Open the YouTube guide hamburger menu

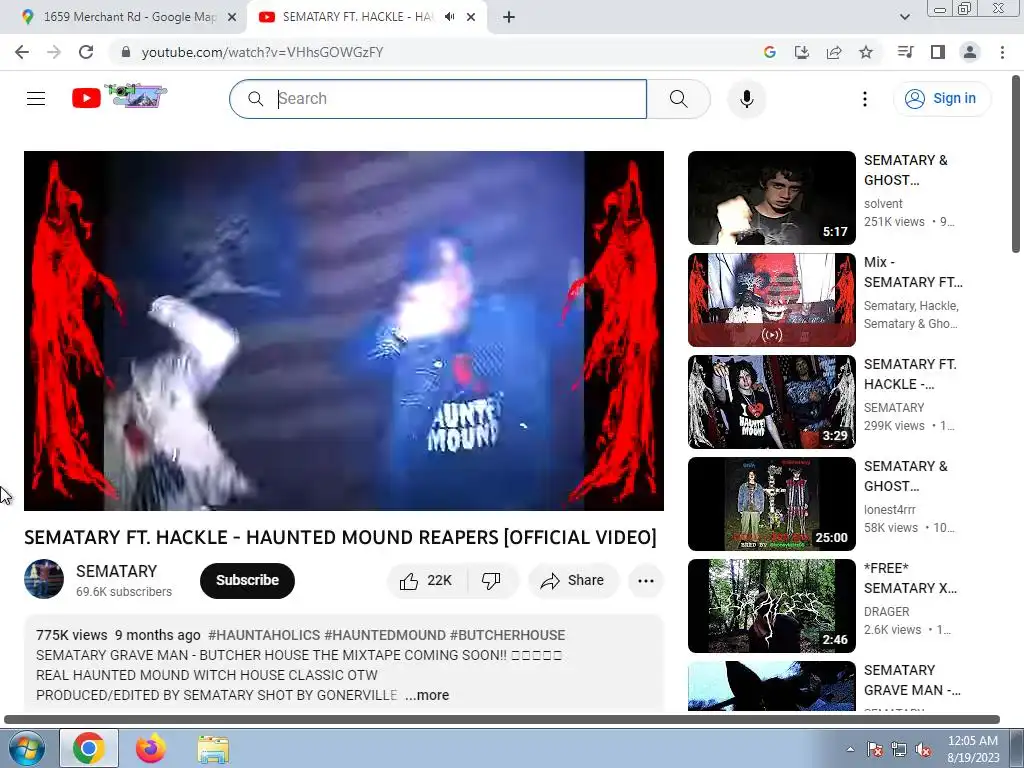(x=36, y=99)
